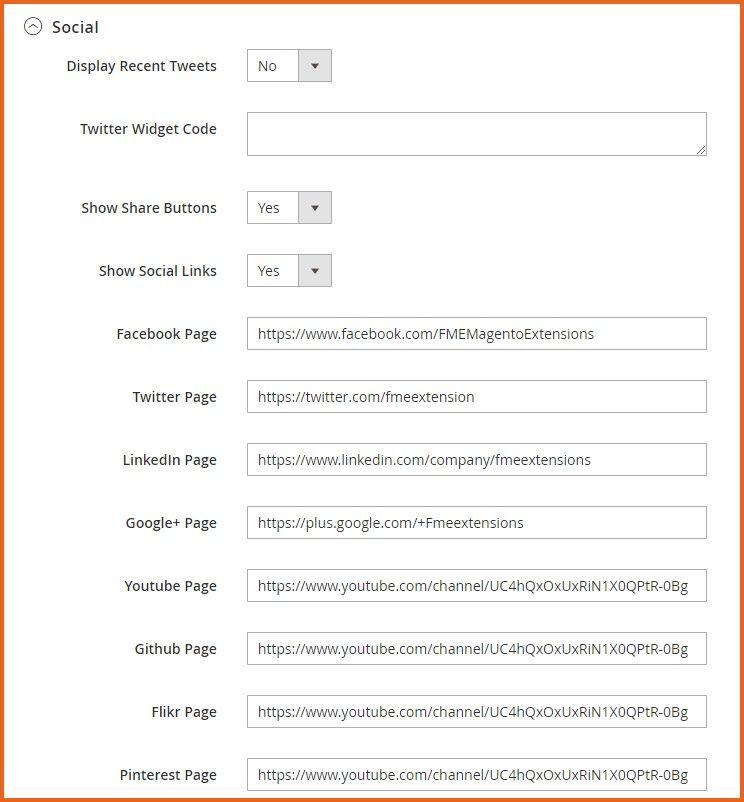Viewport: 744px width, 802px height.
Task: Select the Pinterest Page URL field
Action: [476, 775]
